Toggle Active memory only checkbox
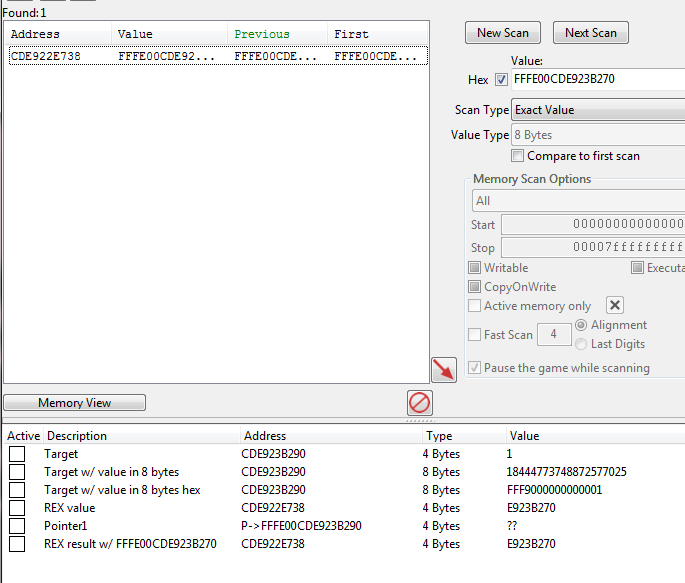Screen dimensions: 685x583 coord(475,306)
